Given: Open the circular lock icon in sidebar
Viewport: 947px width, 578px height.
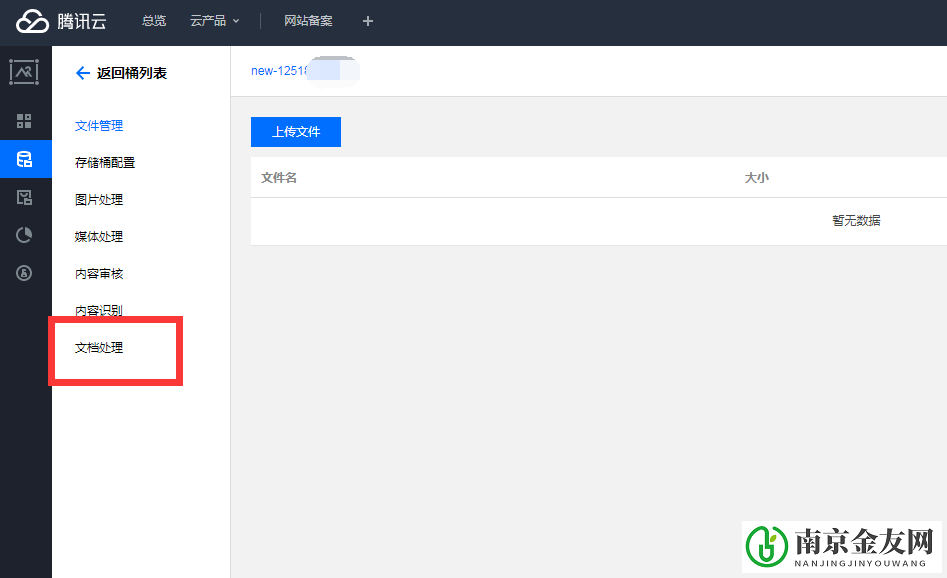Looking at the screenshot, I should [x=24, y=272].
